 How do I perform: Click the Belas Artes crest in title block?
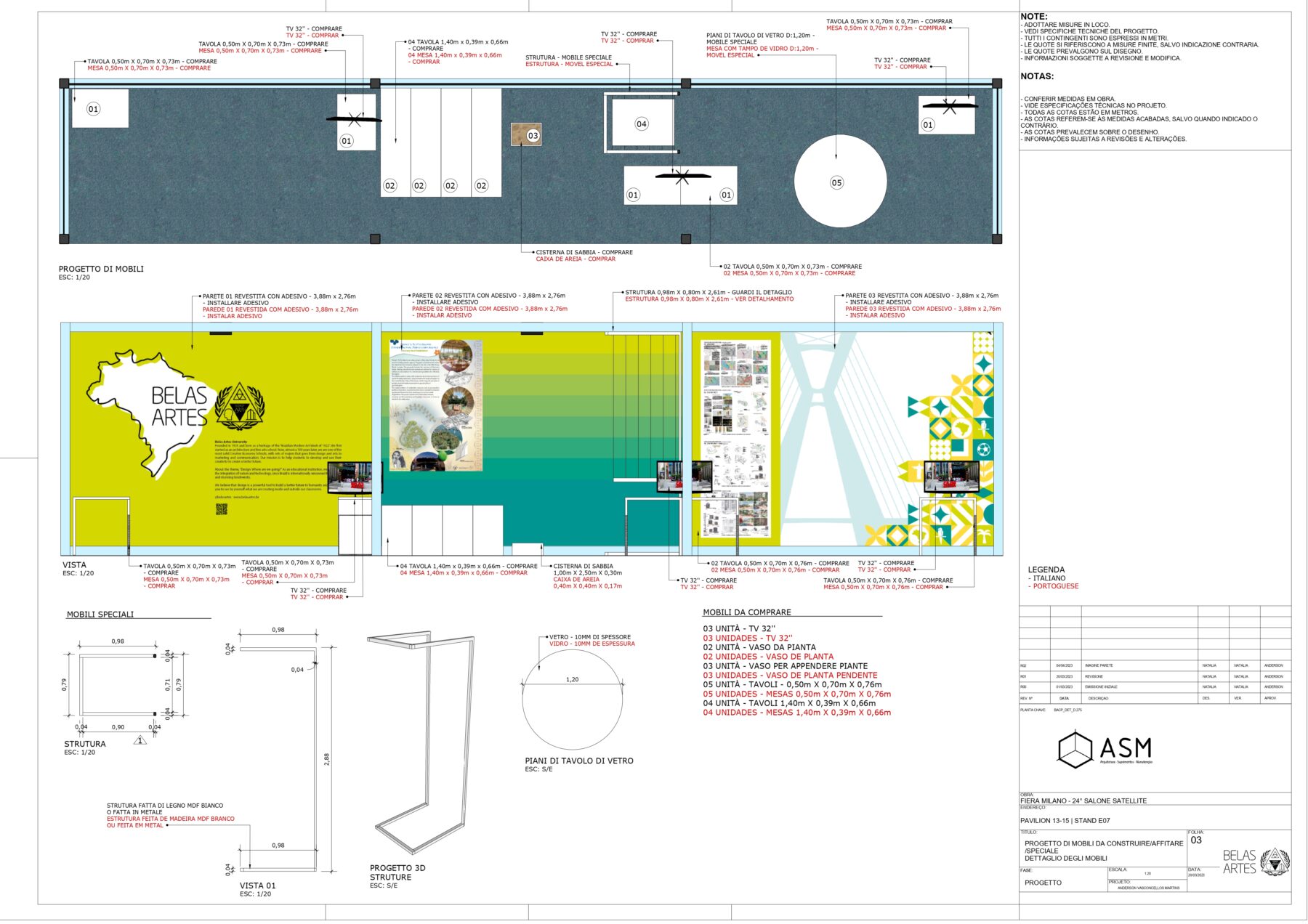point(1275,862)
